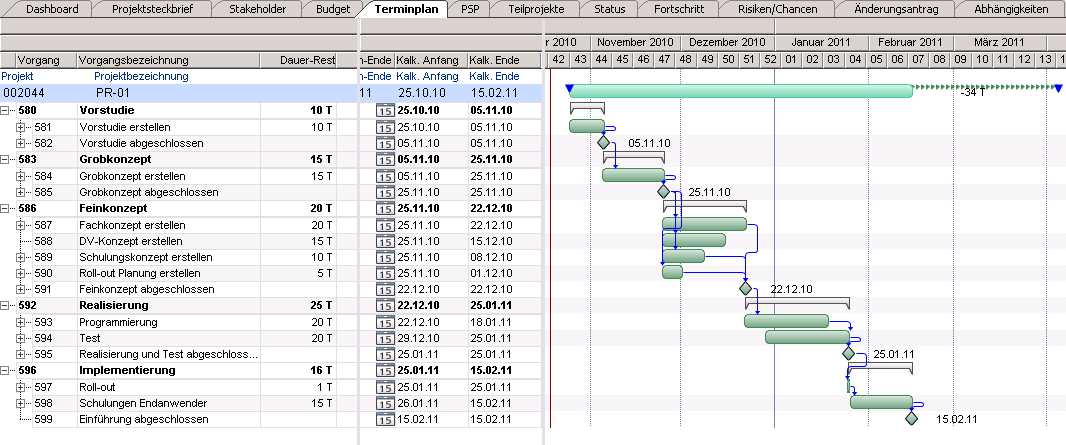Select the 25.01.11 milestone diamond
Image resolution: width=1066 pixels, height=445 pixels.
coord(848,353)
